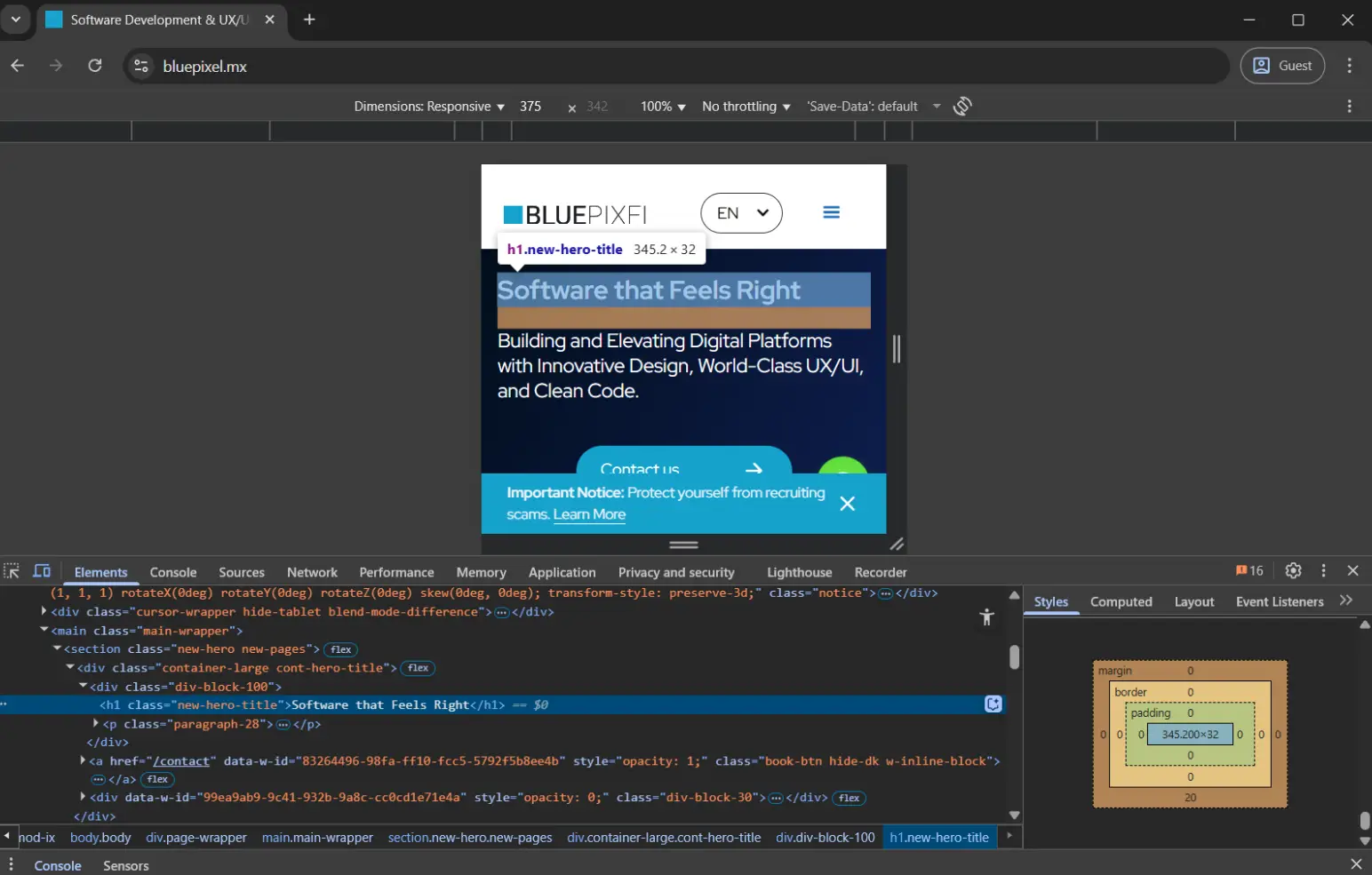This screenshot has width=1372, height=875.
Task: Click the 16 issues warning badge
Action: pos(1249,571)
